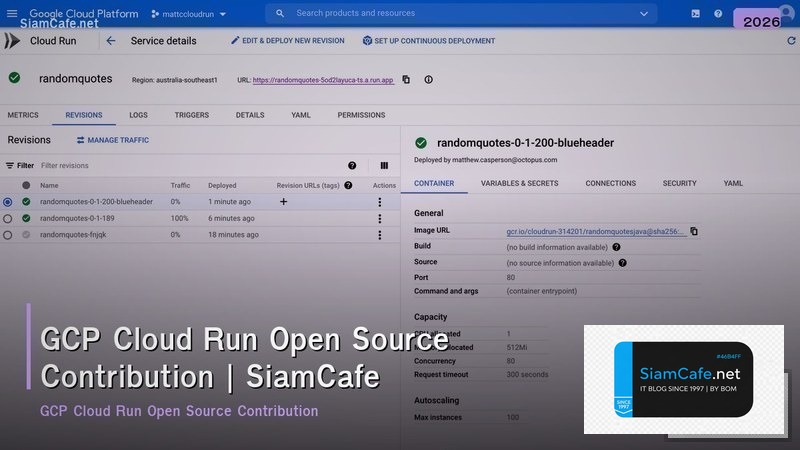Click the search magnifier icon
800x450 pixels.
[x=280, y=13]
